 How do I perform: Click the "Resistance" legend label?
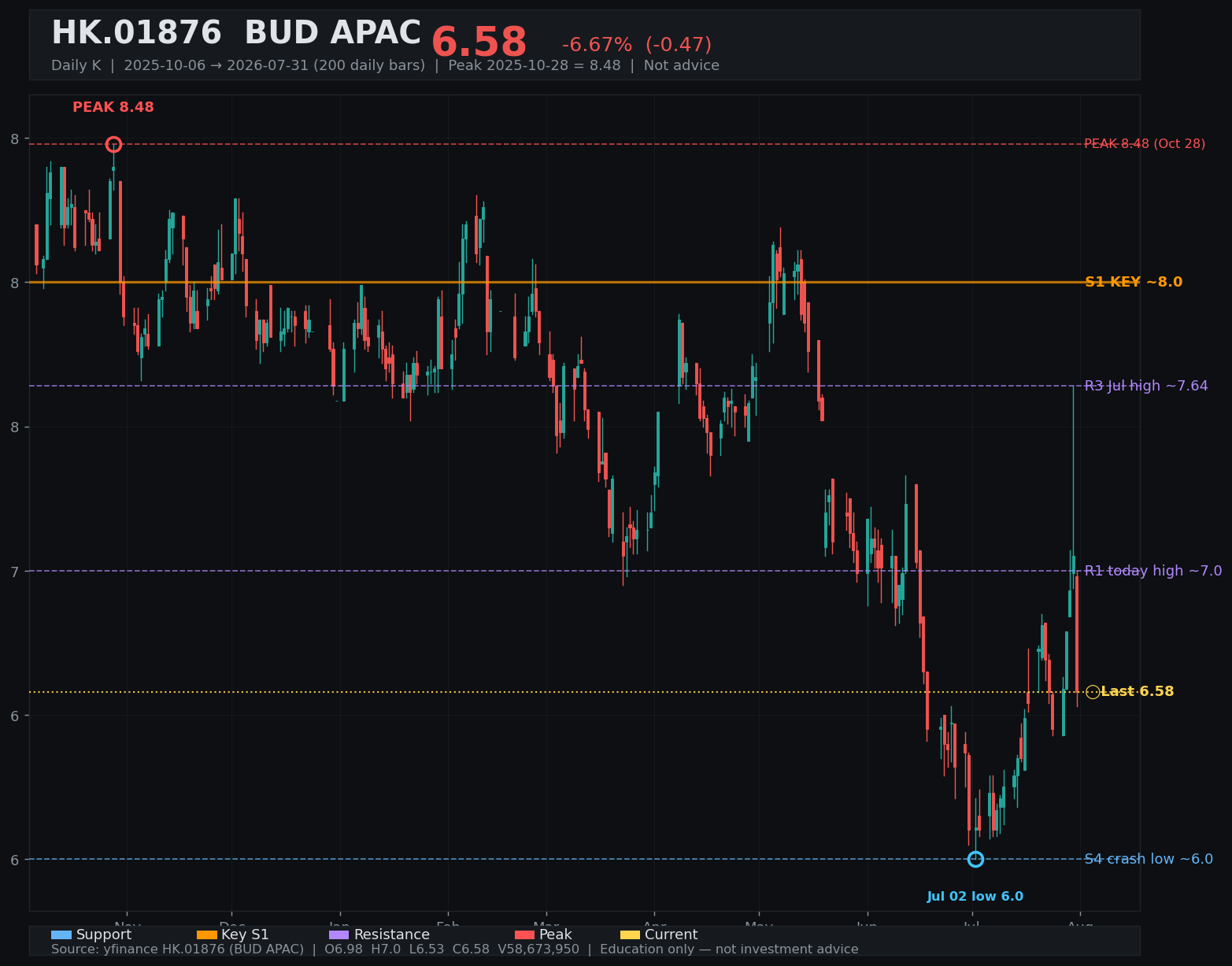(392, 935)
